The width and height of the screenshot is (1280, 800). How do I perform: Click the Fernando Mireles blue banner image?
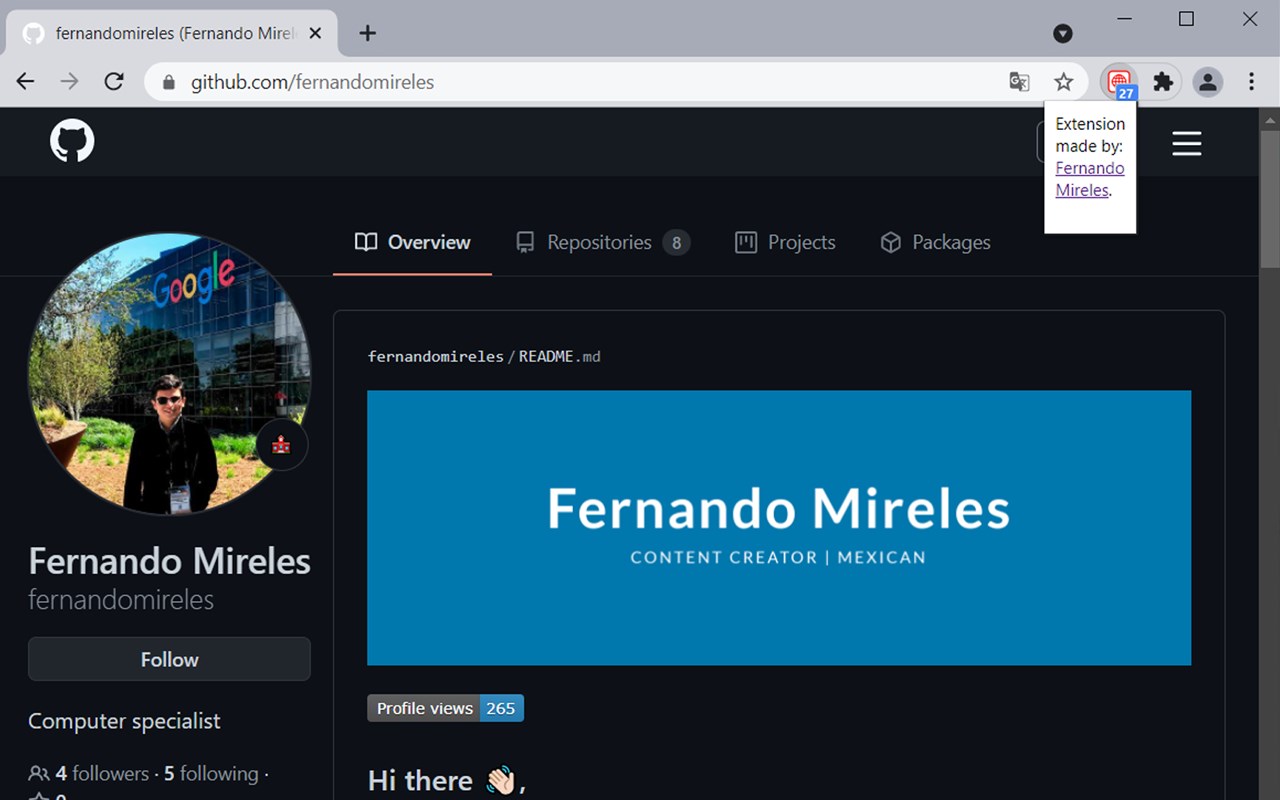pos(779,527)
